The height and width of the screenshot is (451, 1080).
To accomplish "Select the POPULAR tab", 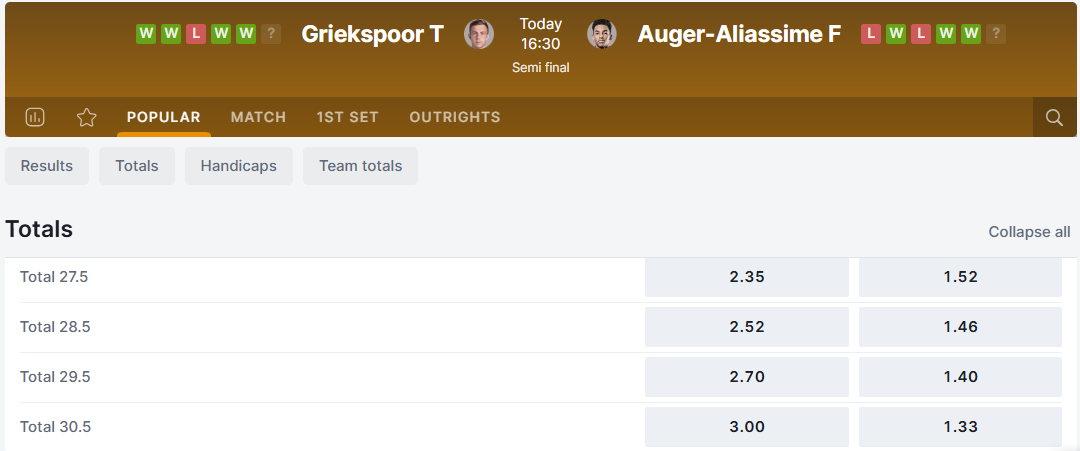I will [x=164, y=117].
